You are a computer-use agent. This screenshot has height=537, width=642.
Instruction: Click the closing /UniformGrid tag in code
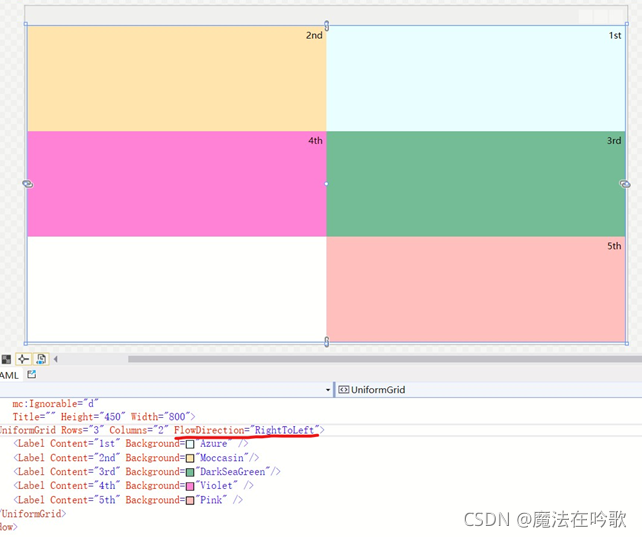(33, 514)
